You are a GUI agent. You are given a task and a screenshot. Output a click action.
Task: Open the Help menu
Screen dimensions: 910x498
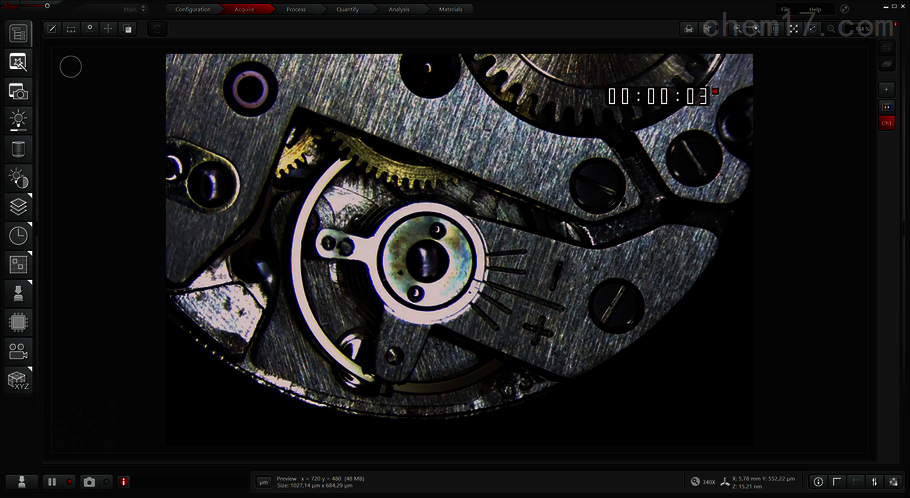pyautogui.click(x=814, y=9)
